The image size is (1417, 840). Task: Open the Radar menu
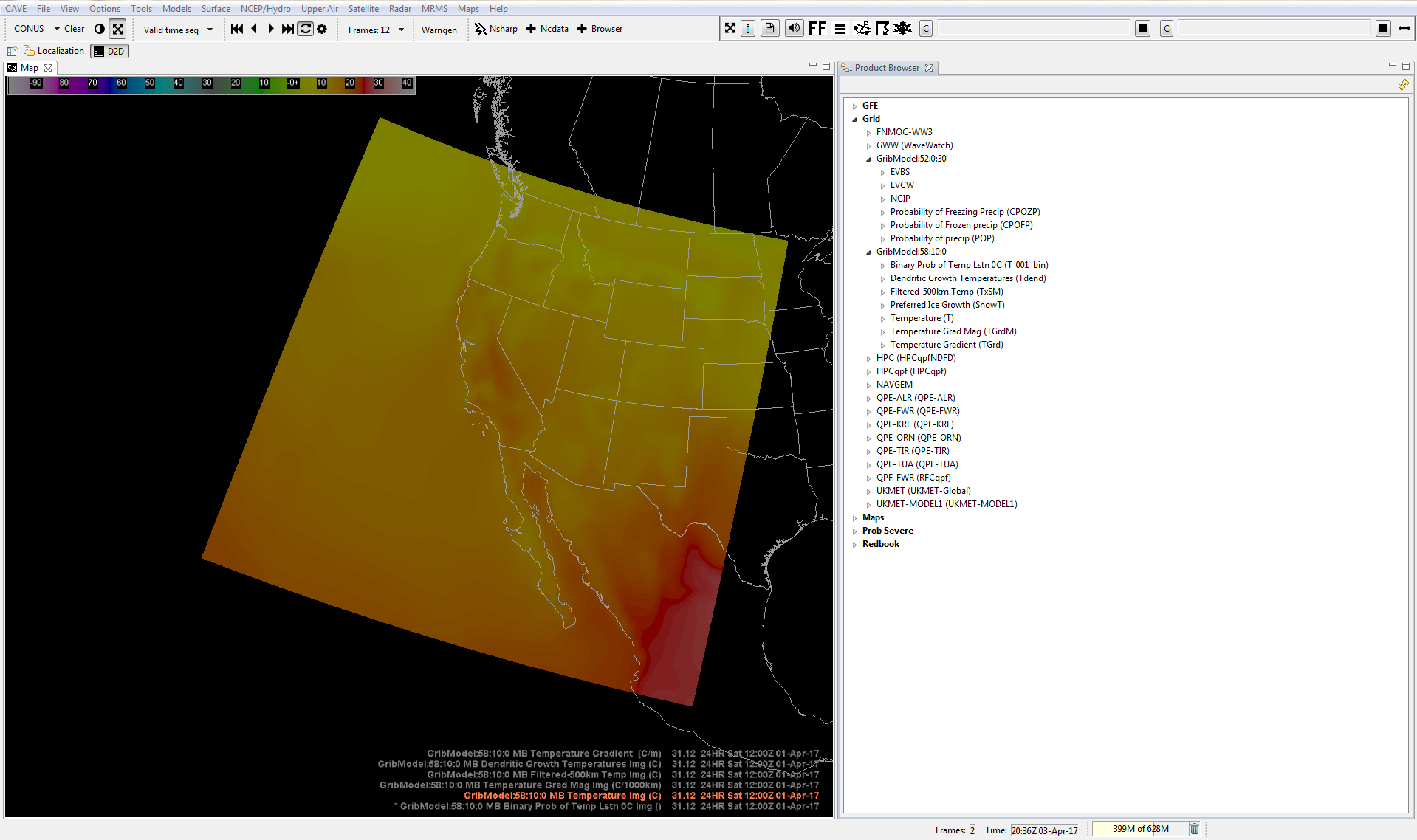399,9
